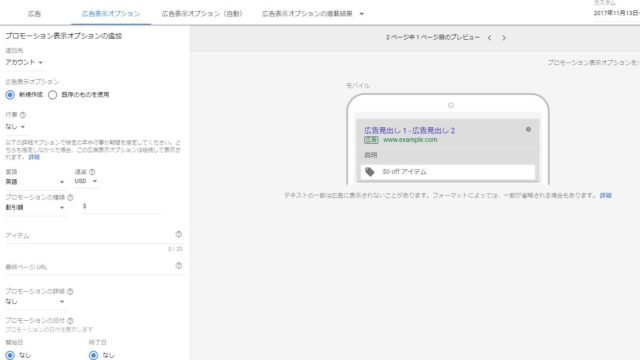Image resolution: width=640 pixels, height=360 pixels.
Task: Click help icon beside プロモーションの詳細
Action: click(x=70, y=291)
